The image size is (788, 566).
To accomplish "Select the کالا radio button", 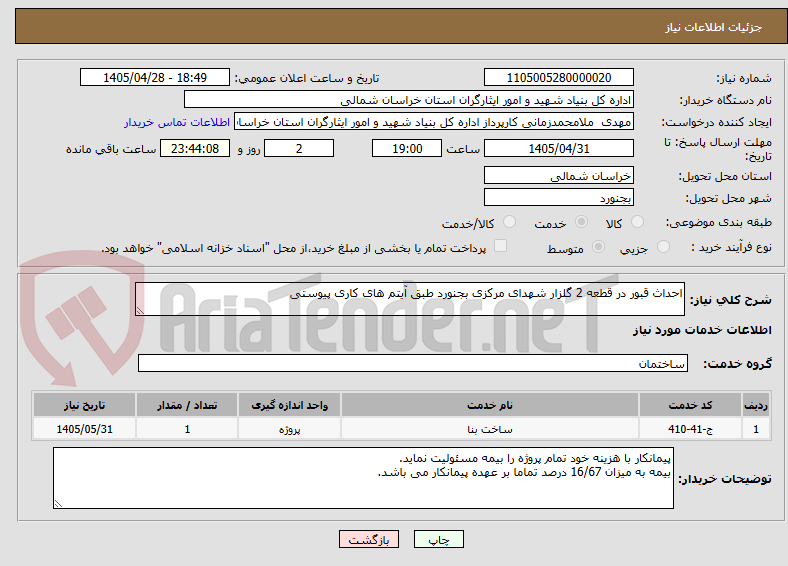I will coord(637,222).
